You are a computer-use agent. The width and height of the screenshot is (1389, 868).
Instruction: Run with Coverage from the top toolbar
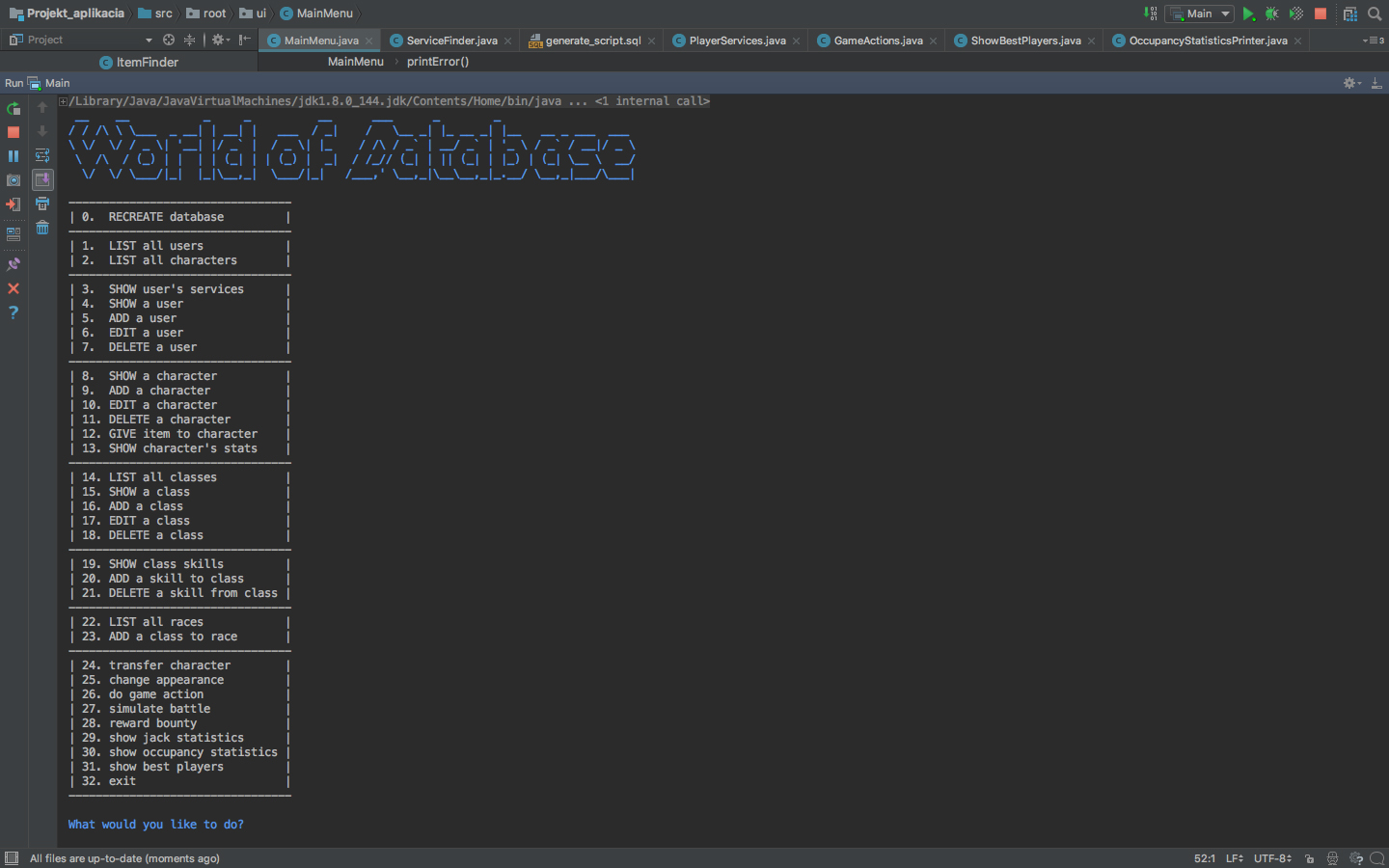1296,14
